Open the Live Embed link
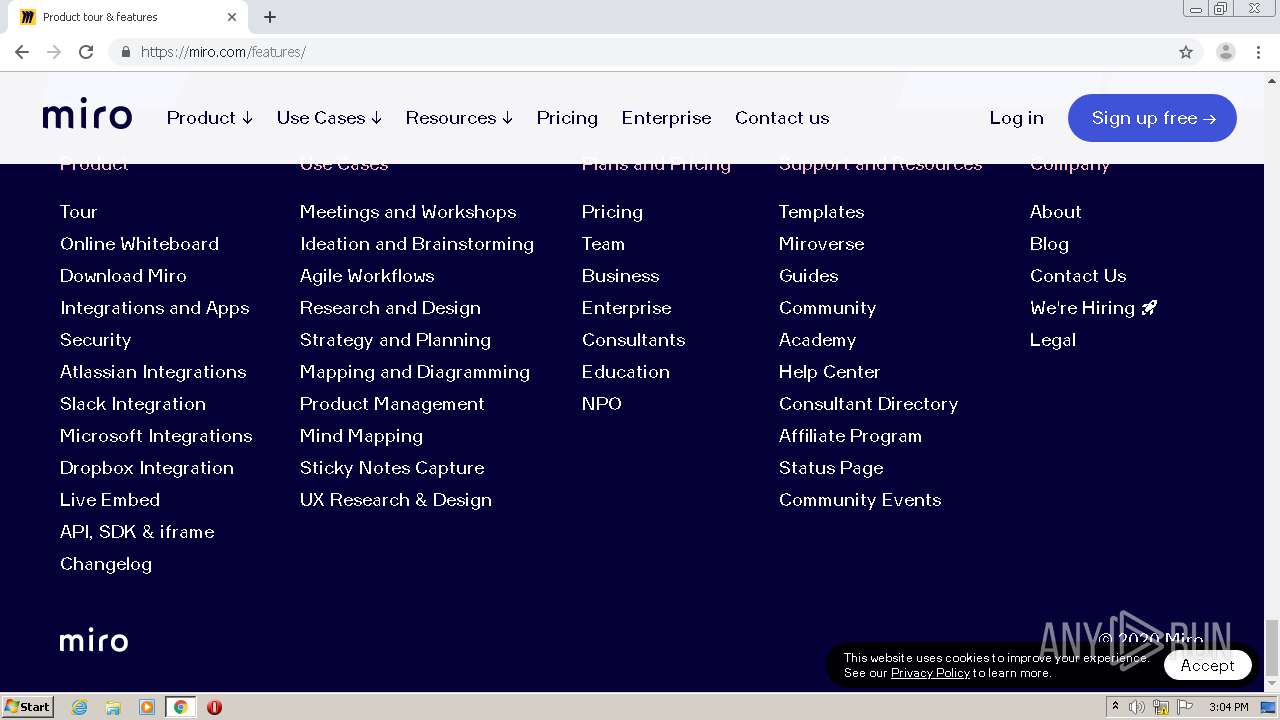The image size is (1280, 720). pyautogui.click(x=110, y=500)
